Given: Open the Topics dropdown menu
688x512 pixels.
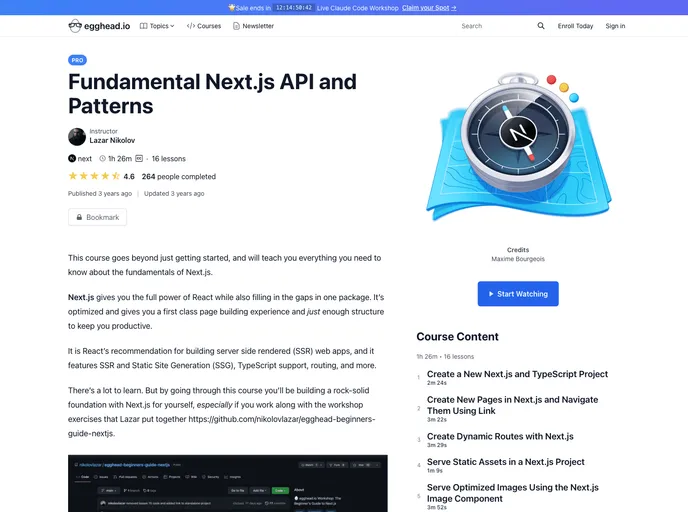Looking at the screenshot, I should point(157,26).
